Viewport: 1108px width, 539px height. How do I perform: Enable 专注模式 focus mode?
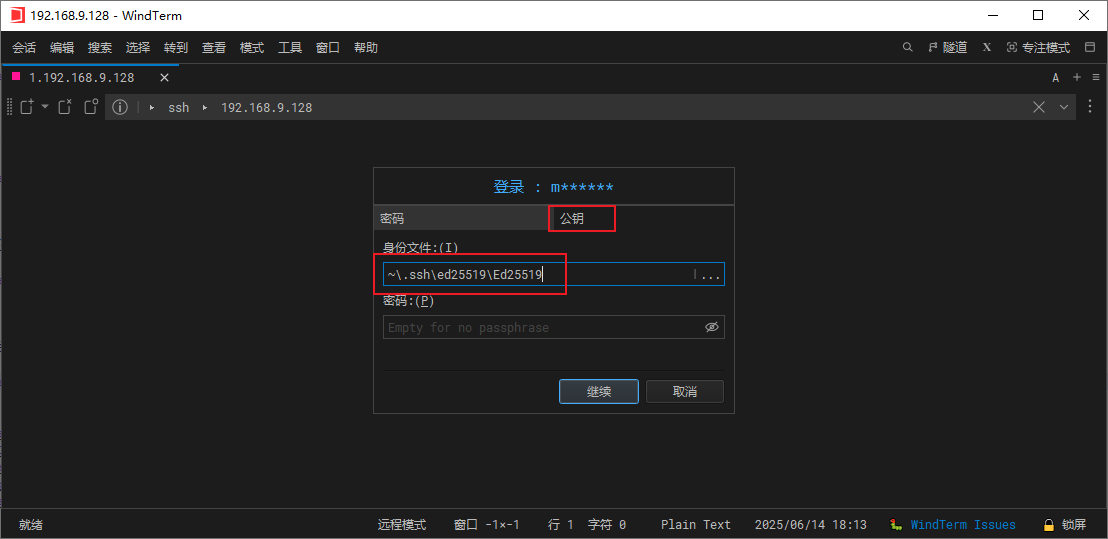click(x=1038, y=47)
